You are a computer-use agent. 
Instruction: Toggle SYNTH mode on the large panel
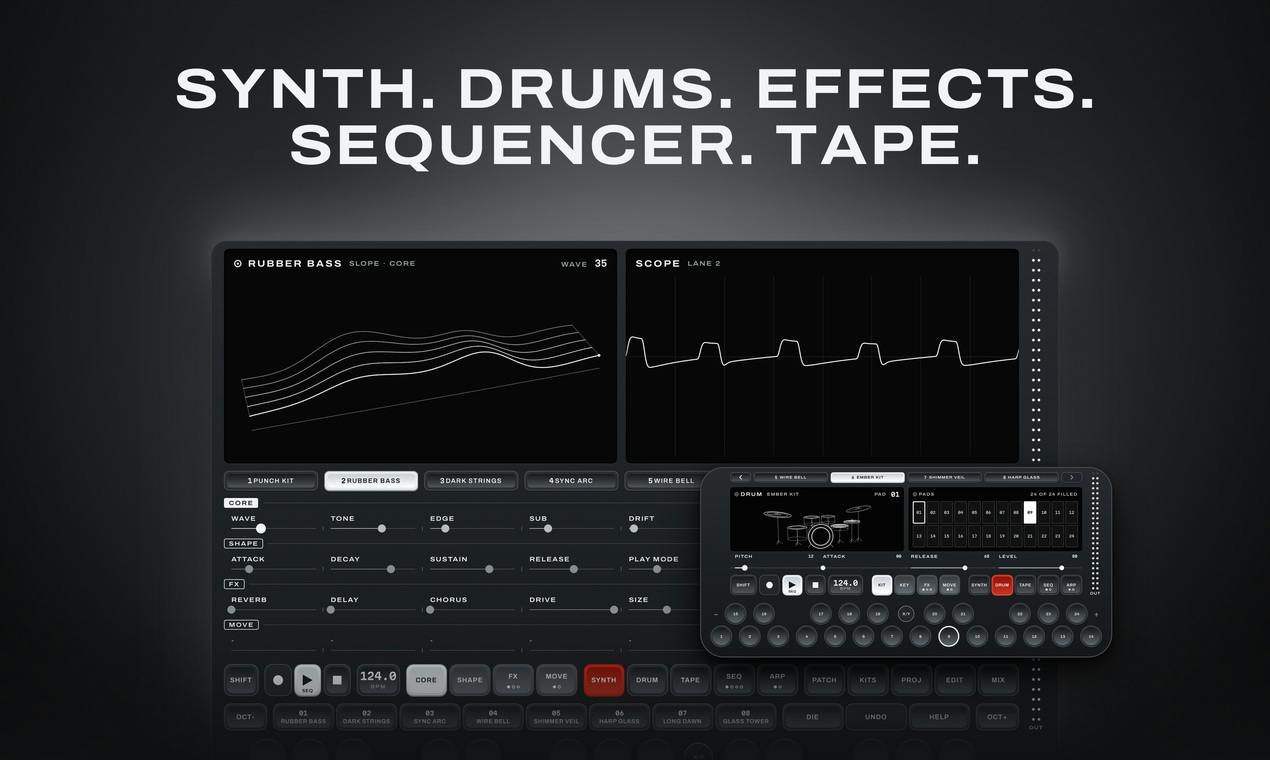coord(604,680)
